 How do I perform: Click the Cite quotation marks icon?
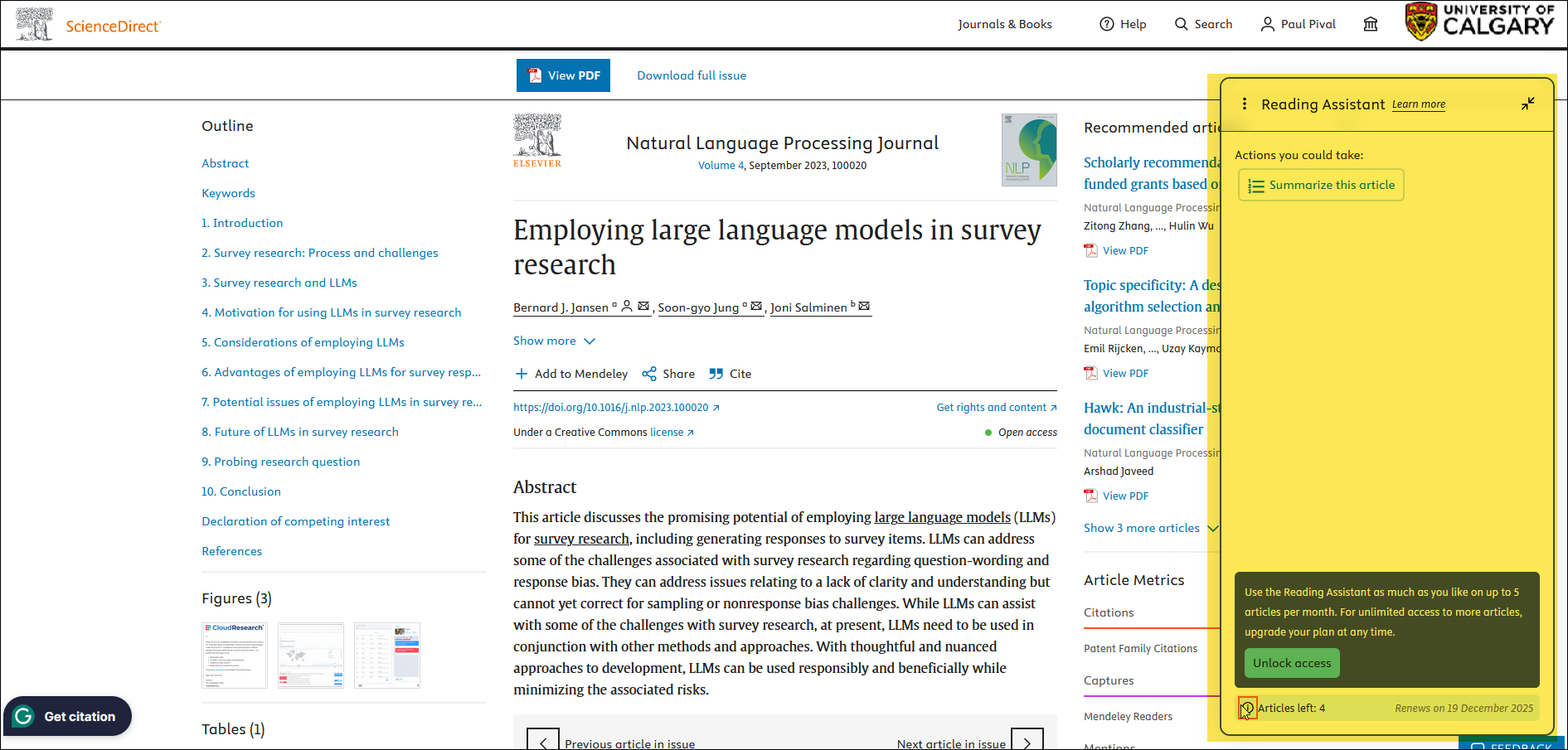pos(716,373)
